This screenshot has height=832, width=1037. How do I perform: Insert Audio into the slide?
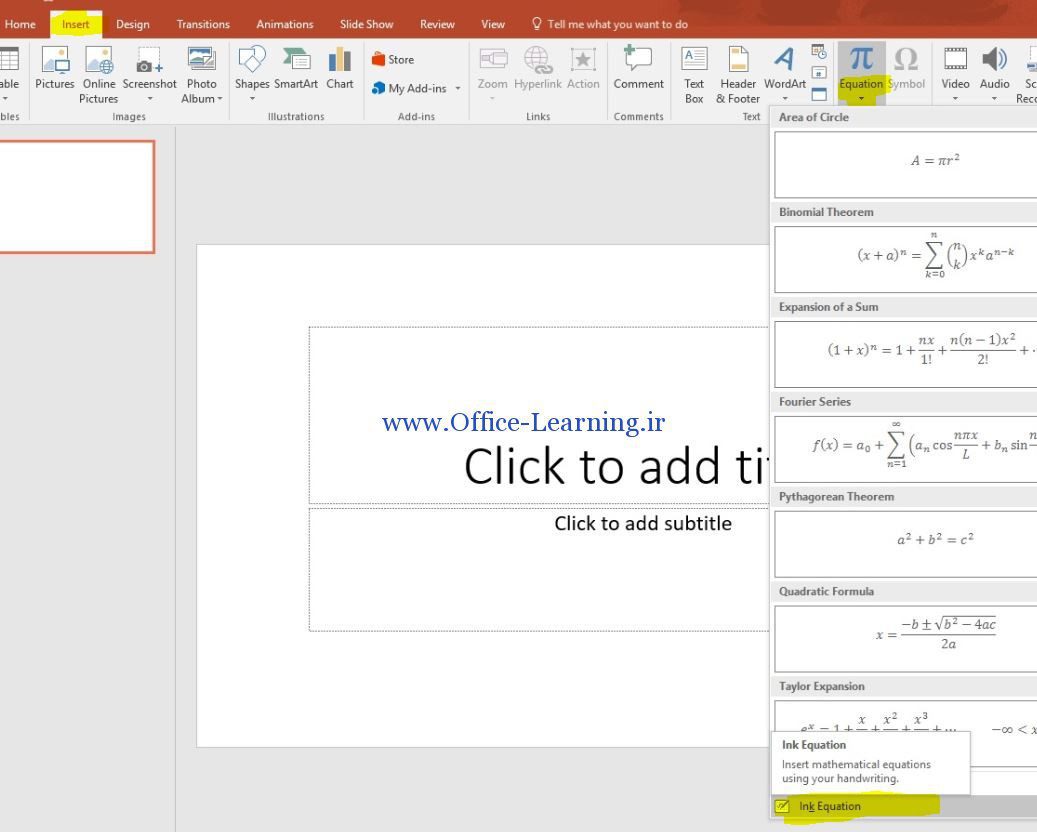(994, 70)
